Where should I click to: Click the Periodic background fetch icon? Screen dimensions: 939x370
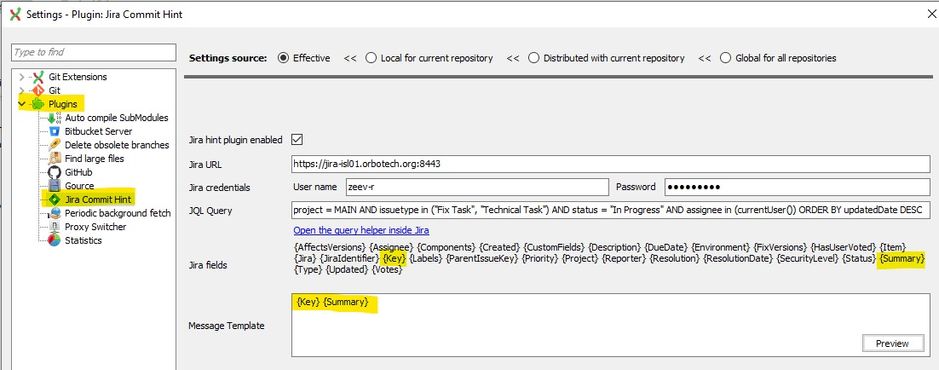click(54, 213)
